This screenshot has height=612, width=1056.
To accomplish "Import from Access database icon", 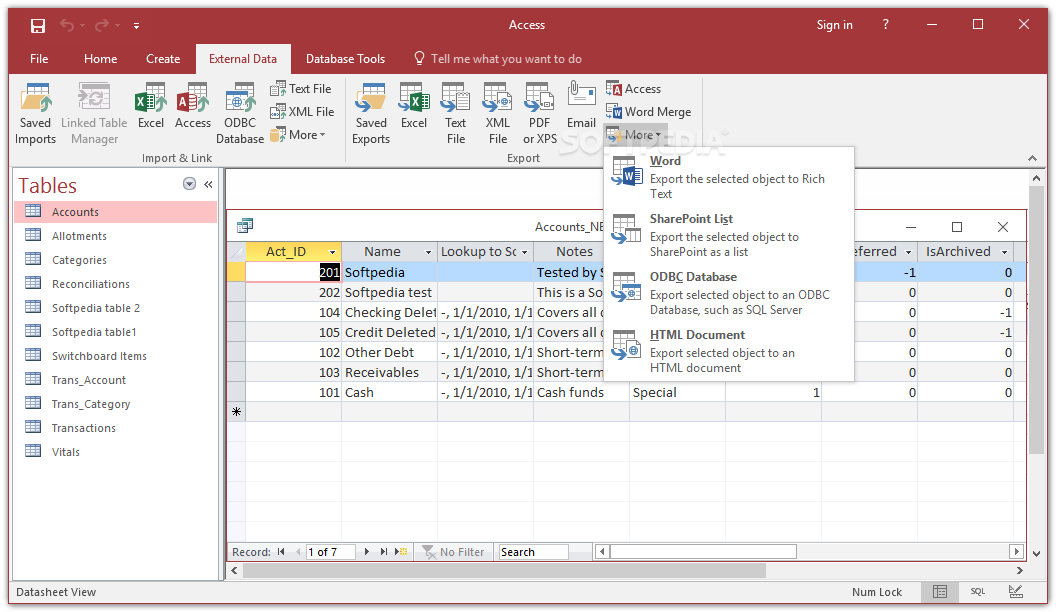I will [193, 106].
